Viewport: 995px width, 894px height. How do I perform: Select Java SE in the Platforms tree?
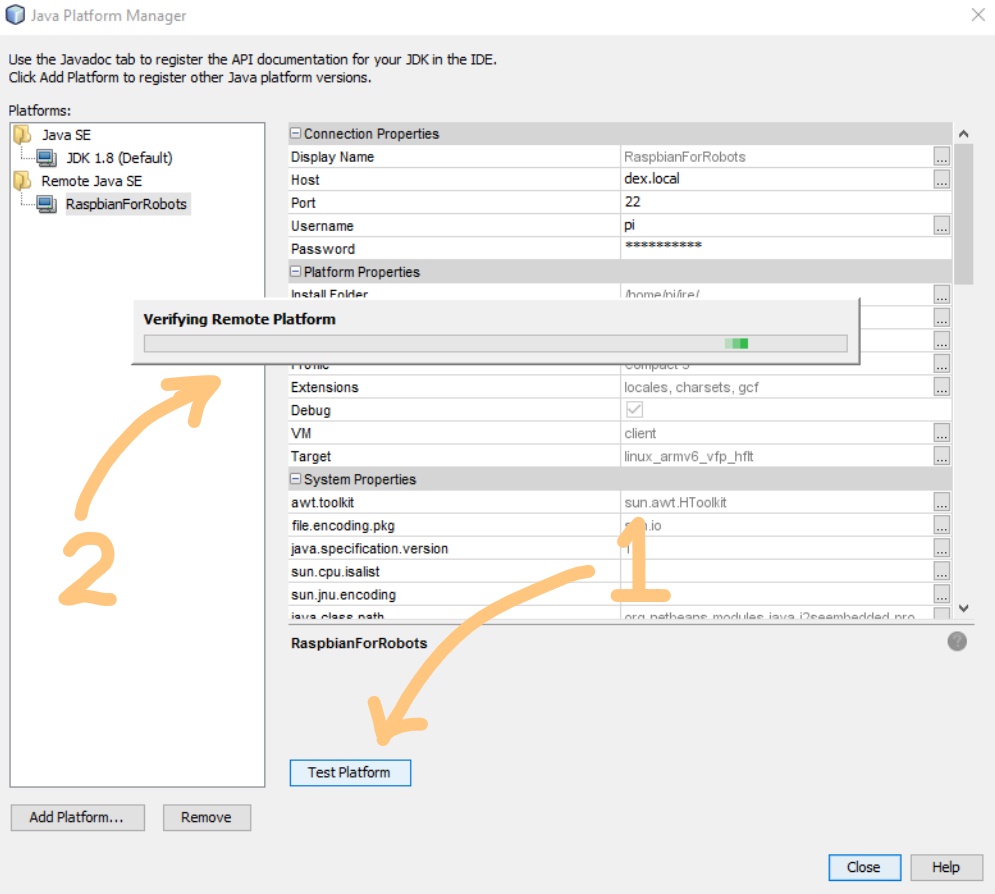66,135
